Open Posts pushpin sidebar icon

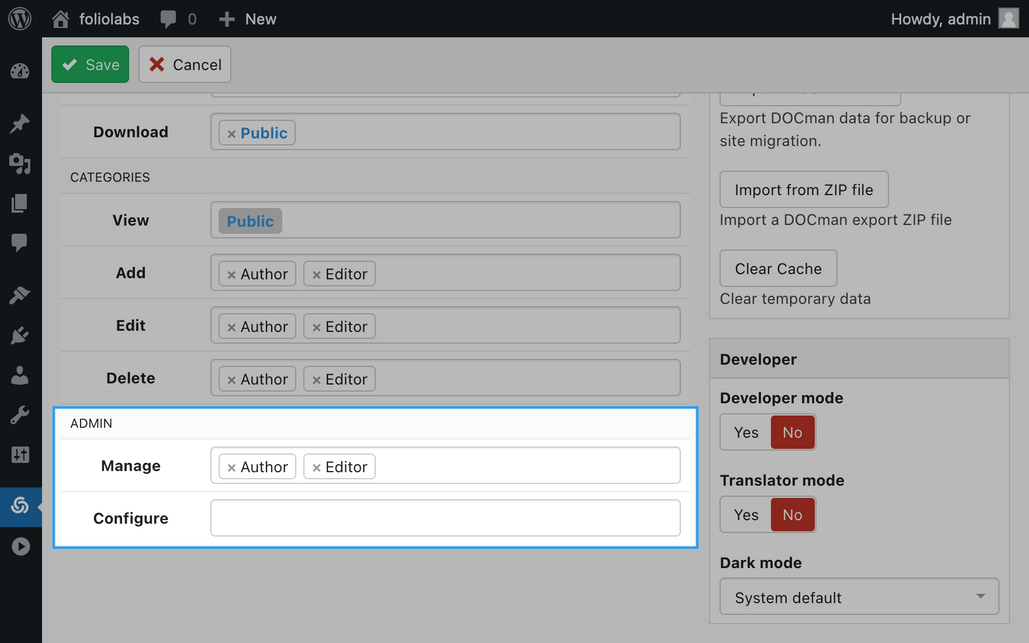pos(20,123)
